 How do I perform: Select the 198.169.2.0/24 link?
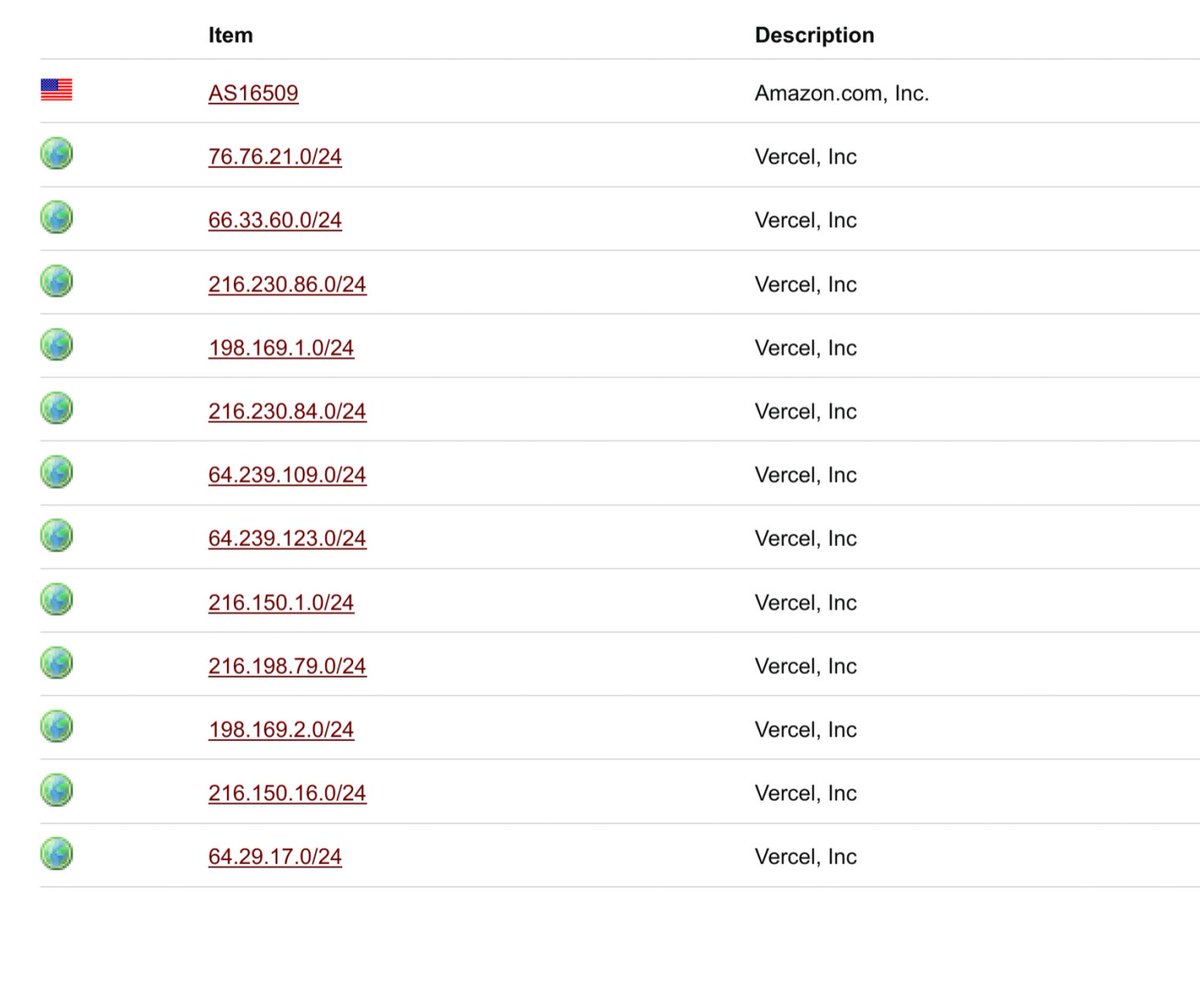pyautogui.click(x=281, y=730)
